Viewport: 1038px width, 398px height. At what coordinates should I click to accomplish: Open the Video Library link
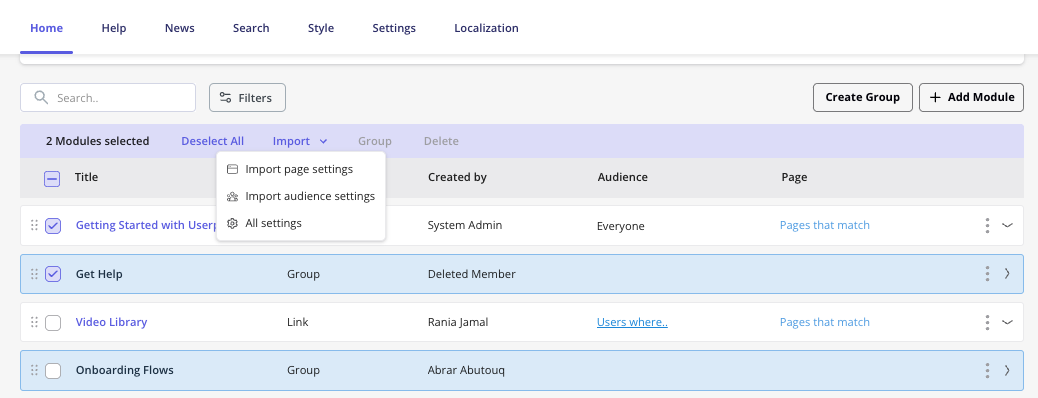(x=111, y=322)
